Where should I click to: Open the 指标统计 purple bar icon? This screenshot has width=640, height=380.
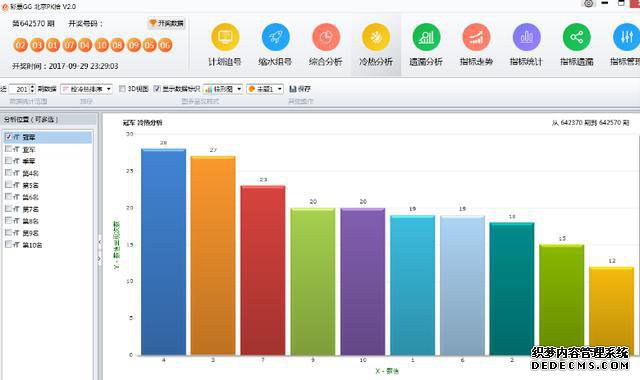pyautogui.click(x=527, y=37)
